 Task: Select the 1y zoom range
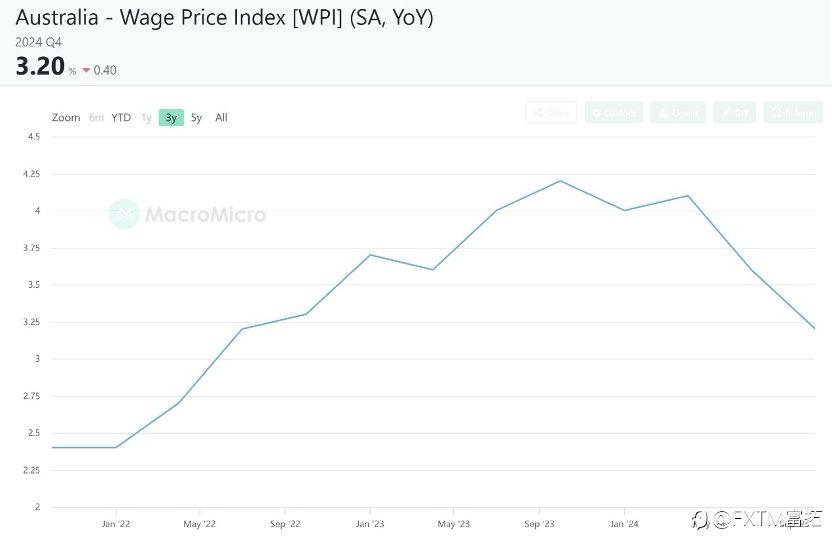[x=146, y=117]
